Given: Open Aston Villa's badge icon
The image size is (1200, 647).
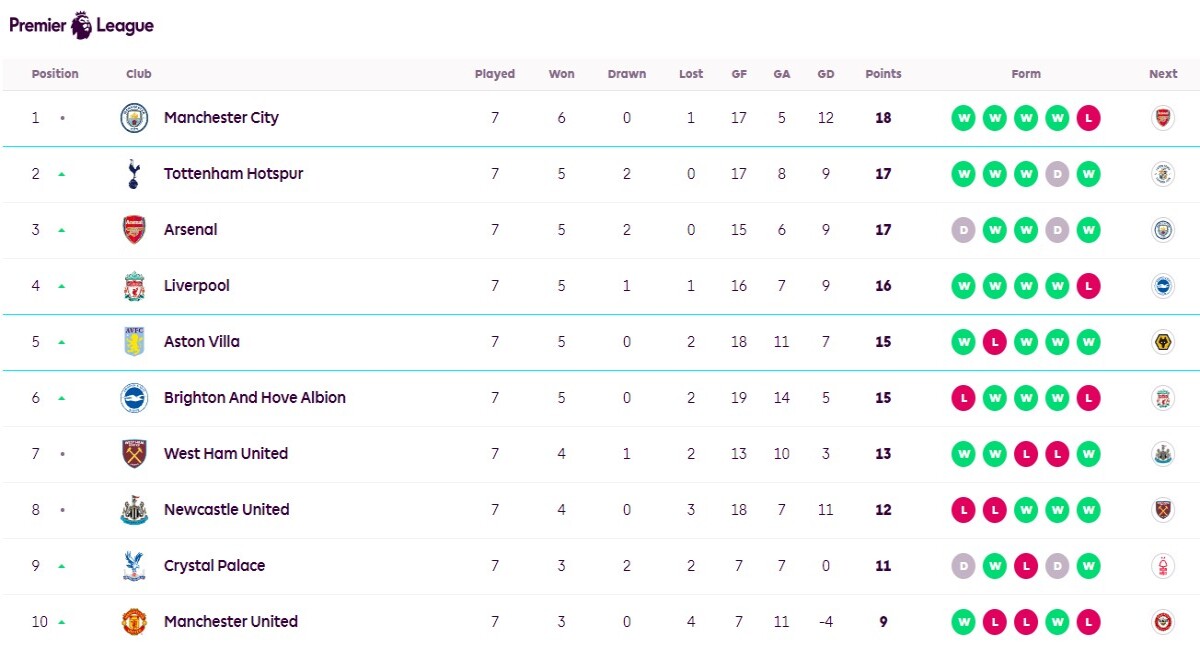Looking at the screenshot, I should pos(134,342).
